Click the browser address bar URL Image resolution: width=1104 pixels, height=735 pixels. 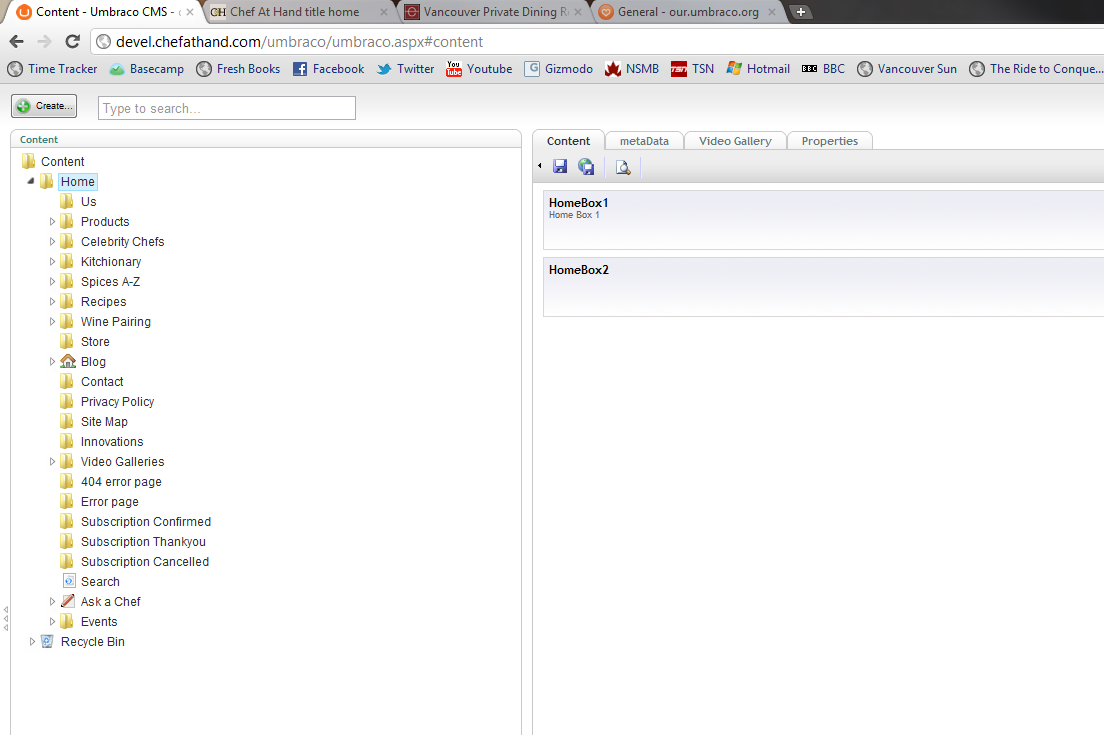tap(299, 42)
